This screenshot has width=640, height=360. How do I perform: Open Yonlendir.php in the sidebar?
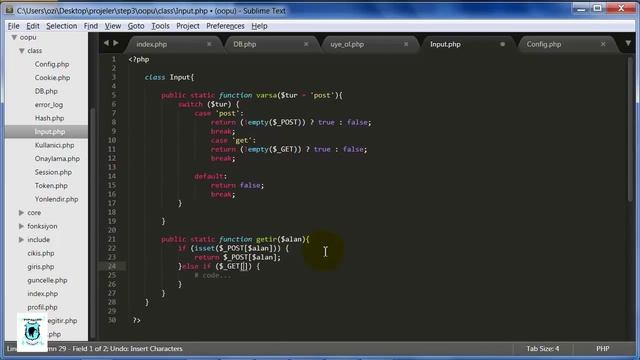[x=56, y=199]
